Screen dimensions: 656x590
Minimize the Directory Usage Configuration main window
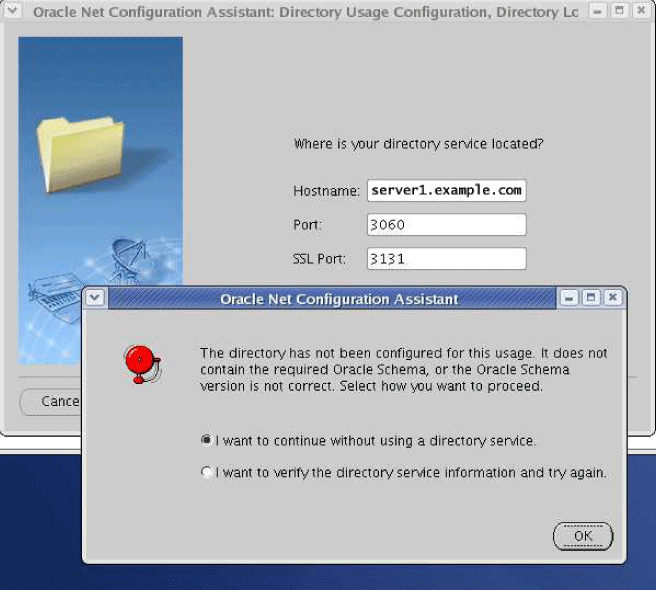(x=597, y=12)
